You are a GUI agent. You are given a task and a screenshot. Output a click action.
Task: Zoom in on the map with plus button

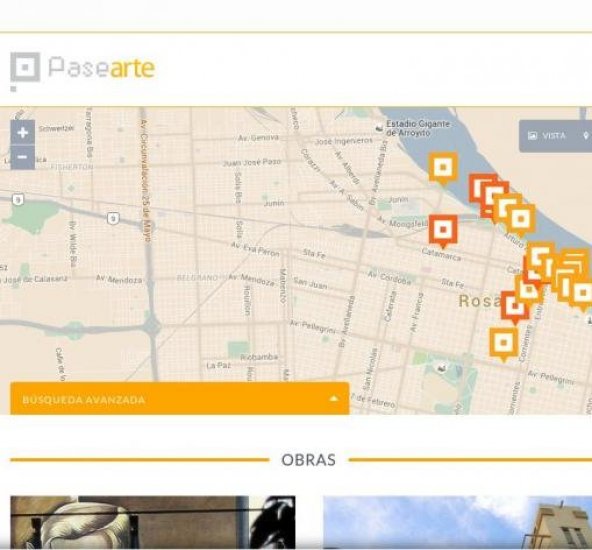(x=23, y=132)
